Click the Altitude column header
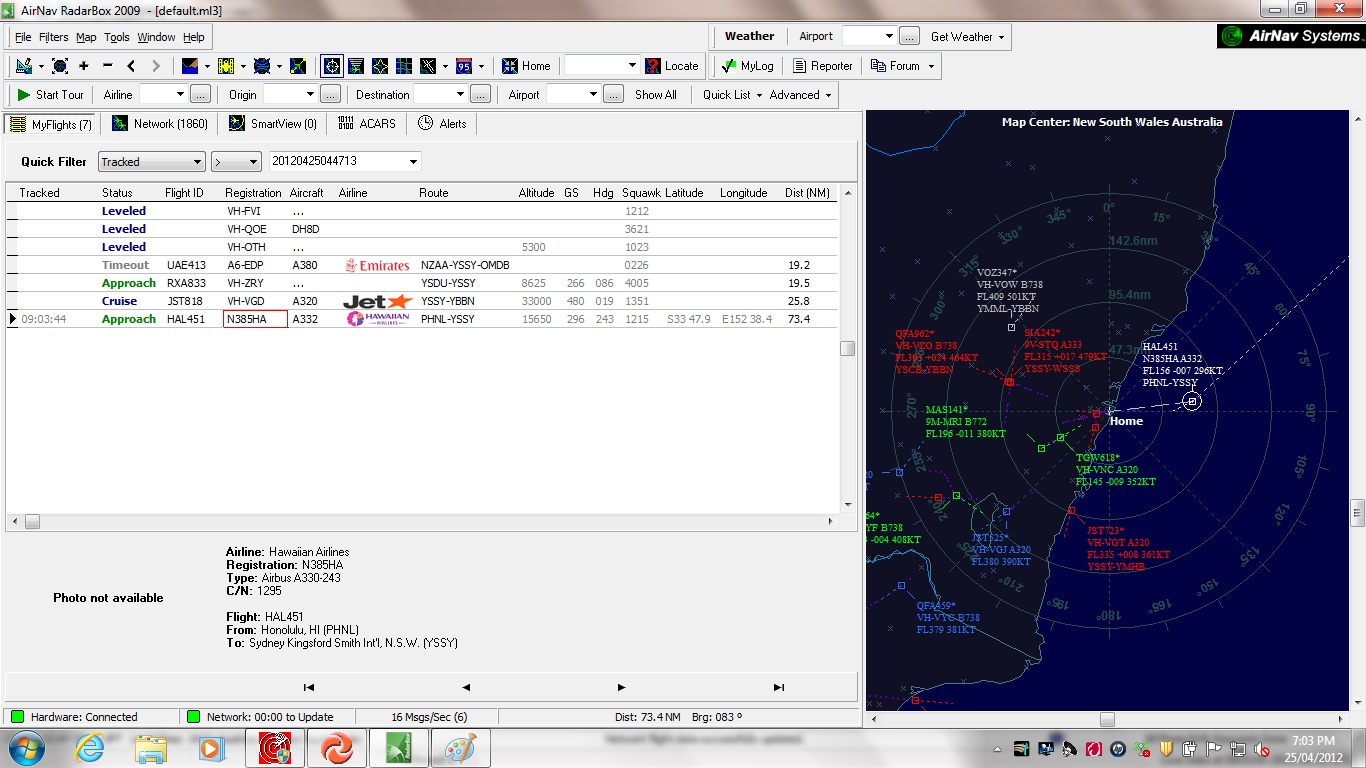Image resolution: width=1366 pixels, height=768 pixels. (x=537, y=193)
